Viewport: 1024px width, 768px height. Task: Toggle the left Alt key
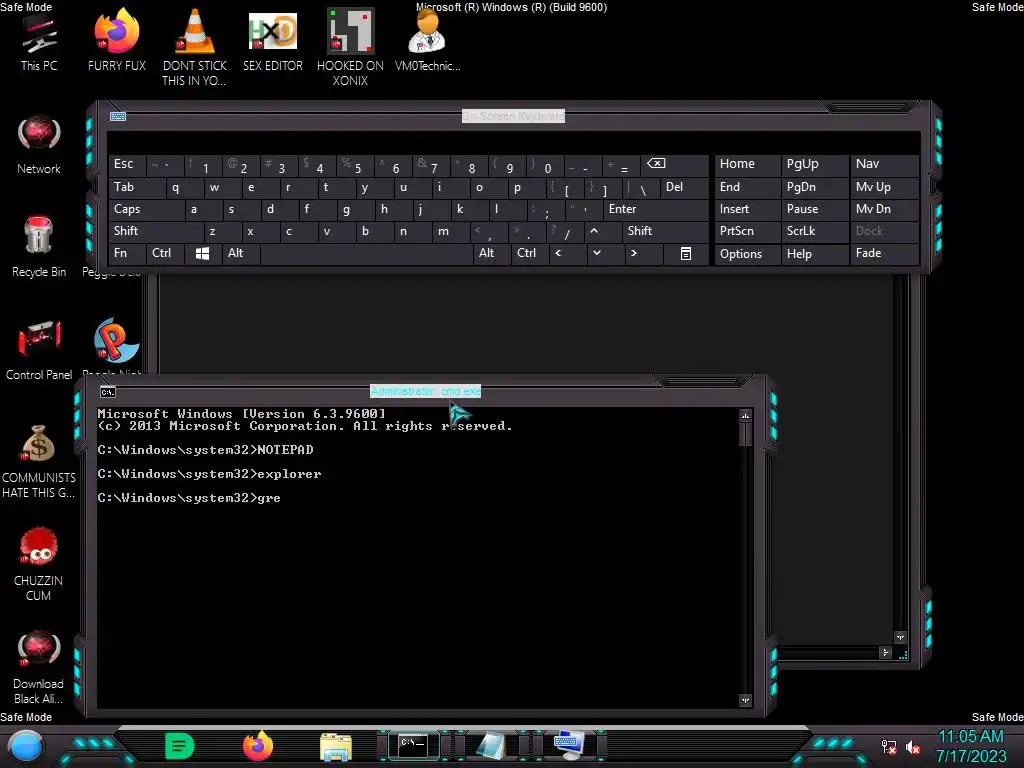pos(241,253)
